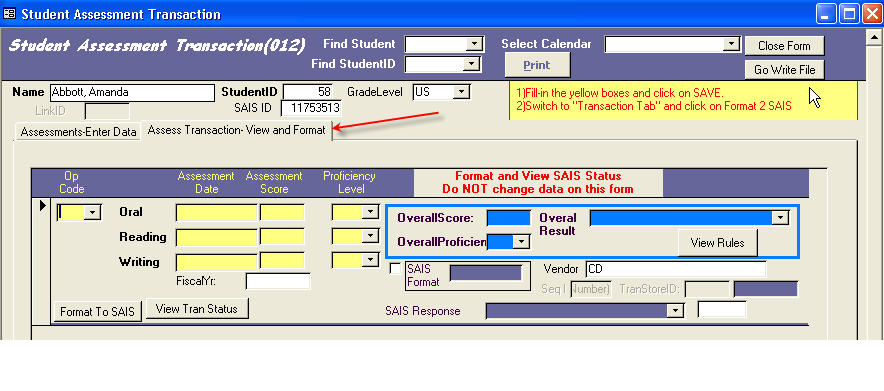Click the Vendor field containing CD
This screenshot has width=884, height=391.
pyautogui.click(x=676, y=269)
